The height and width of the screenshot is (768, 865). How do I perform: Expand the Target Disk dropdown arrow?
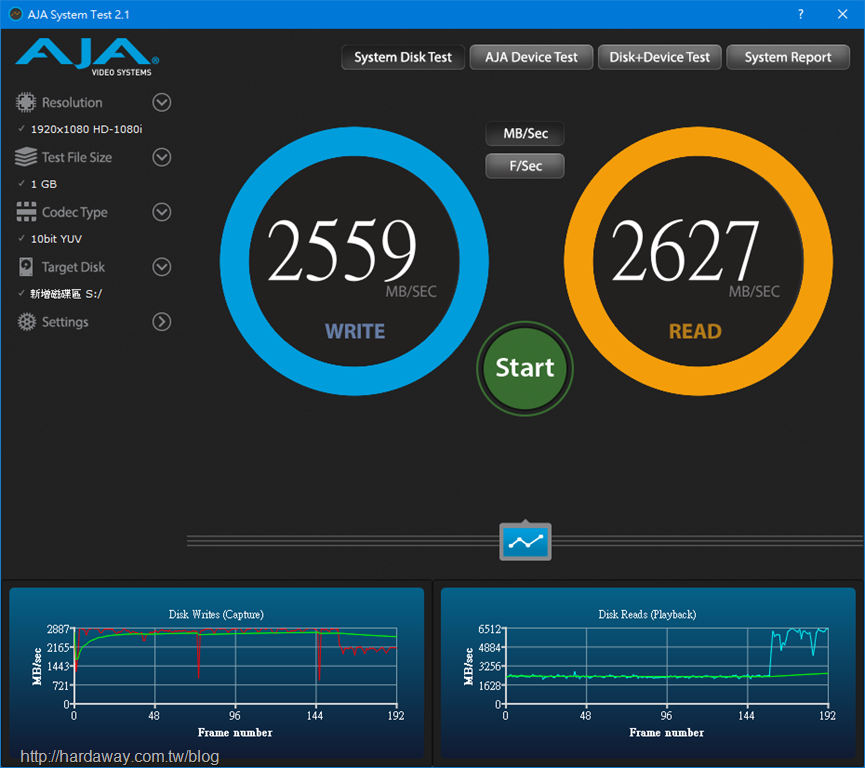tap(162, 267)
